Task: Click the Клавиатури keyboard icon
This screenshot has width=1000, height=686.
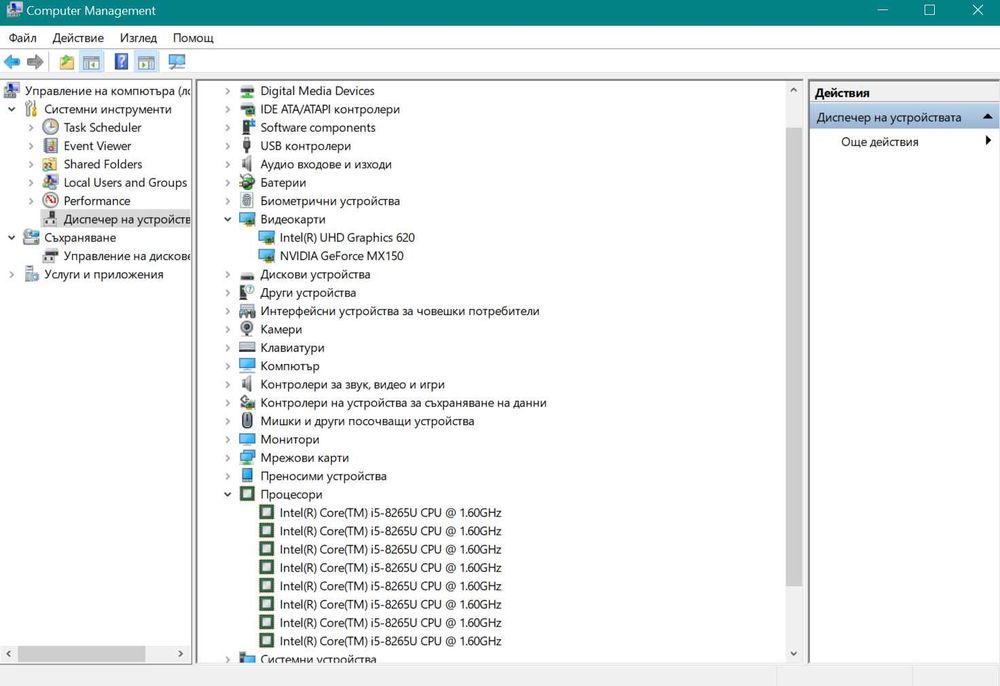Action: coord(247,347)
